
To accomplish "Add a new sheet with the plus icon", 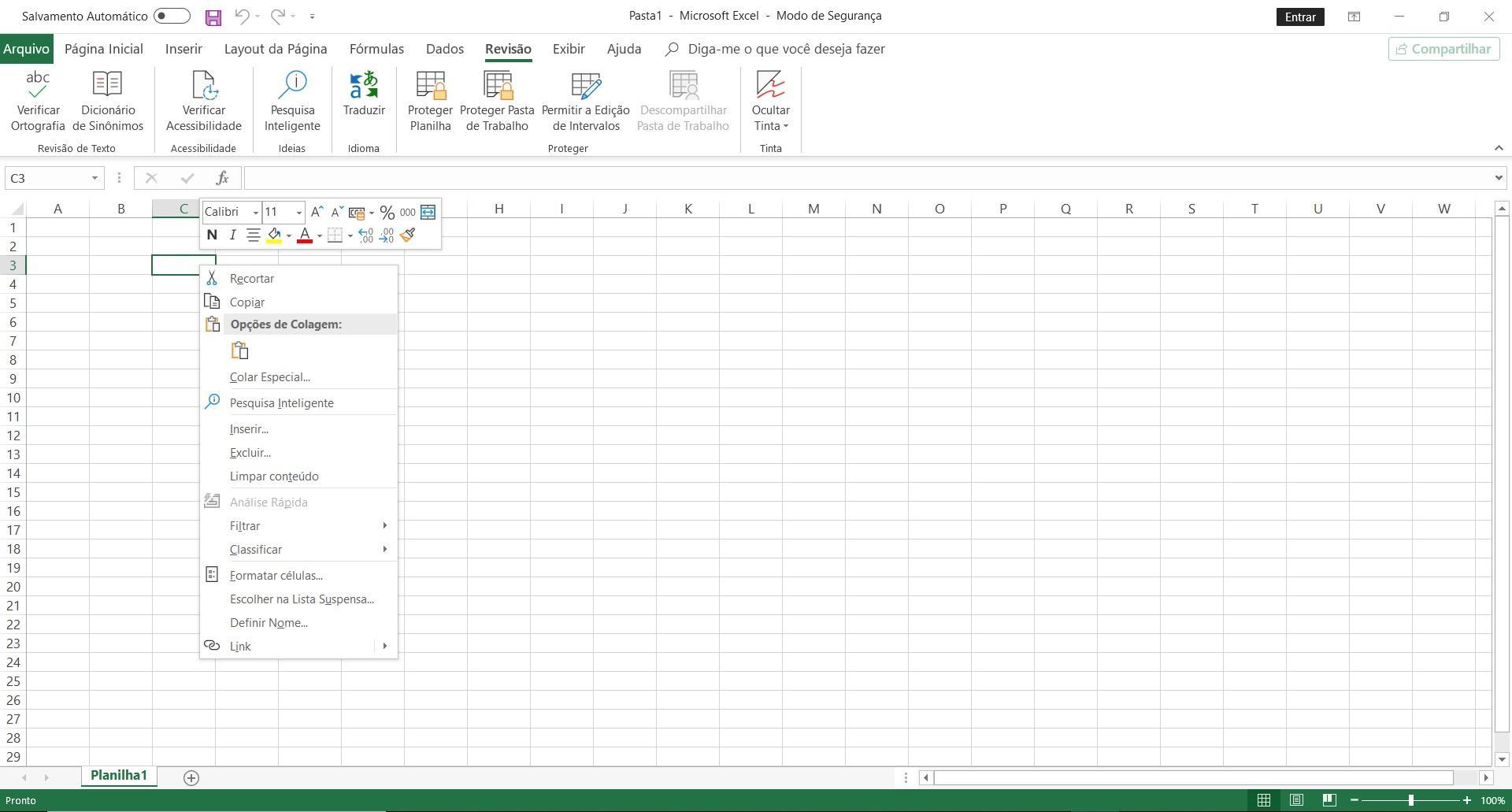I will pos(191,778).
